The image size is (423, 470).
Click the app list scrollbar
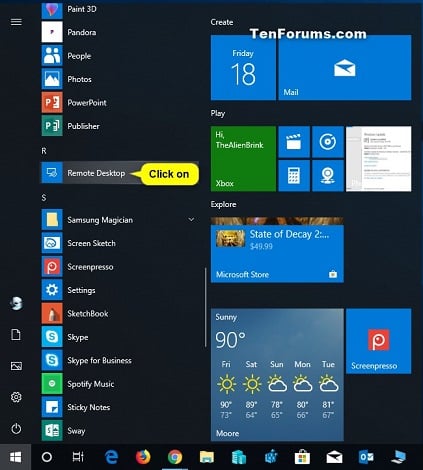tap(205, 307)
